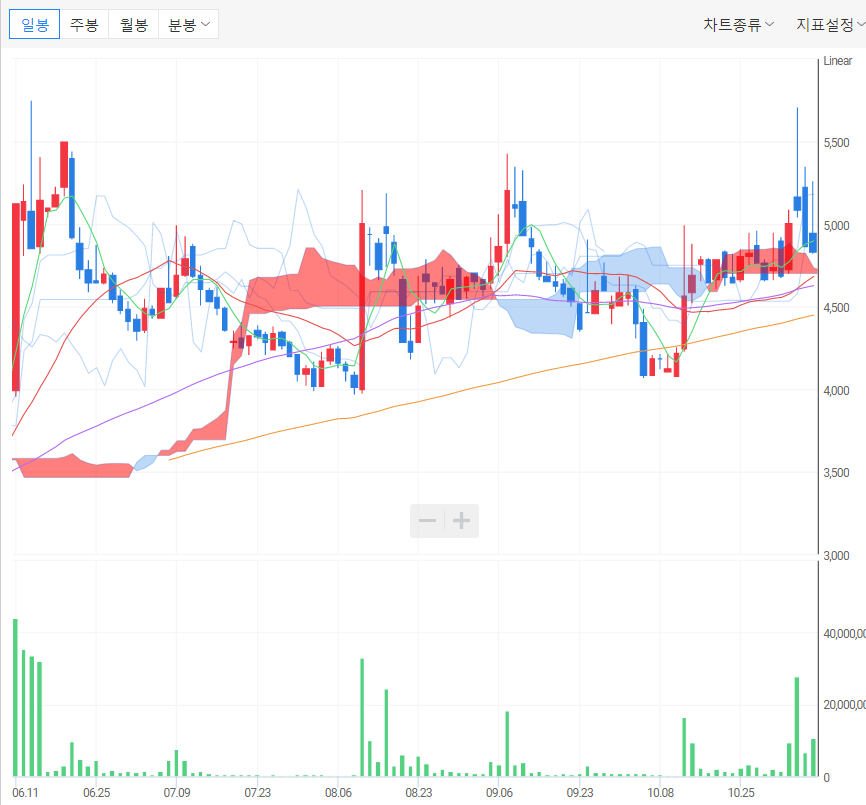Click the 09.06 date axis label
The image size is (866, 805).
tap(499, 792)
